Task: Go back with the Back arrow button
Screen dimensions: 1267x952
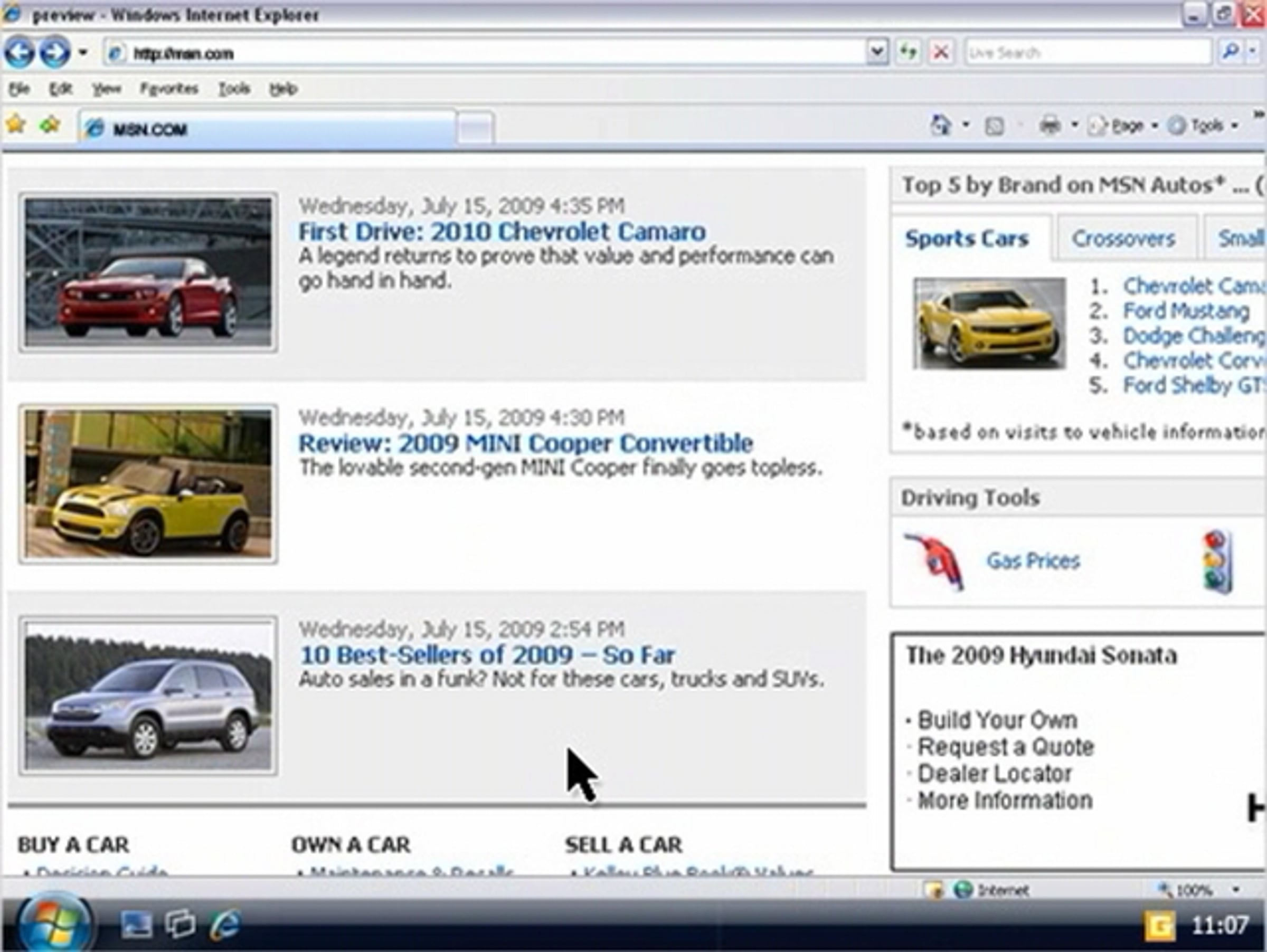Action: coord(19,53)
